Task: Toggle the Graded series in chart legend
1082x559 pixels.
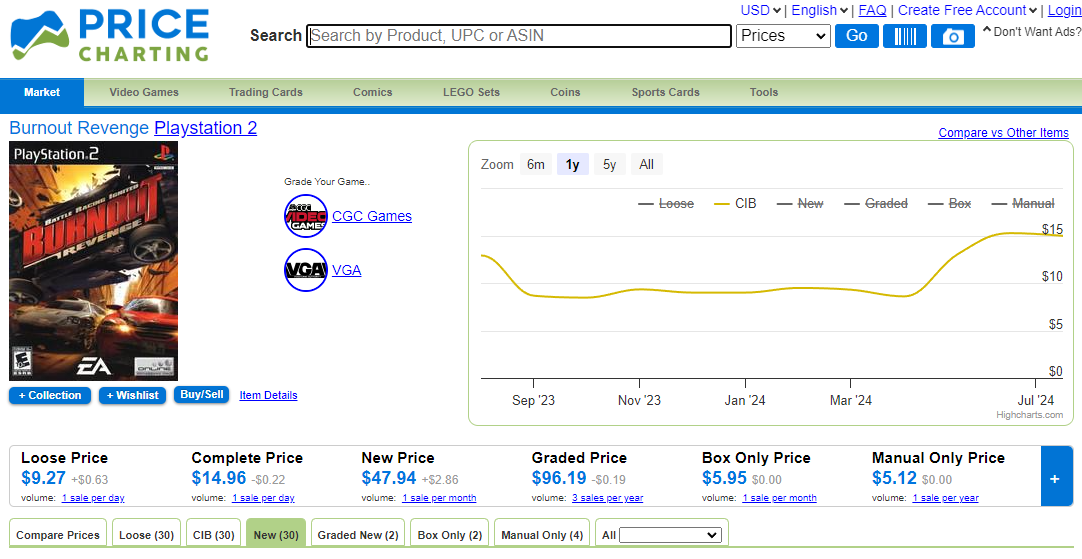Action: pos(876,204)
